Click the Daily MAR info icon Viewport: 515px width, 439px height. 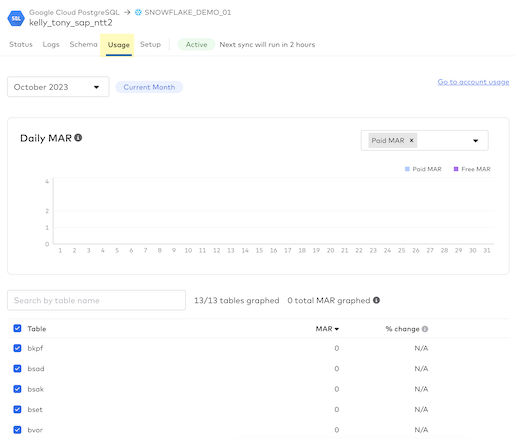tap(78, 138)
